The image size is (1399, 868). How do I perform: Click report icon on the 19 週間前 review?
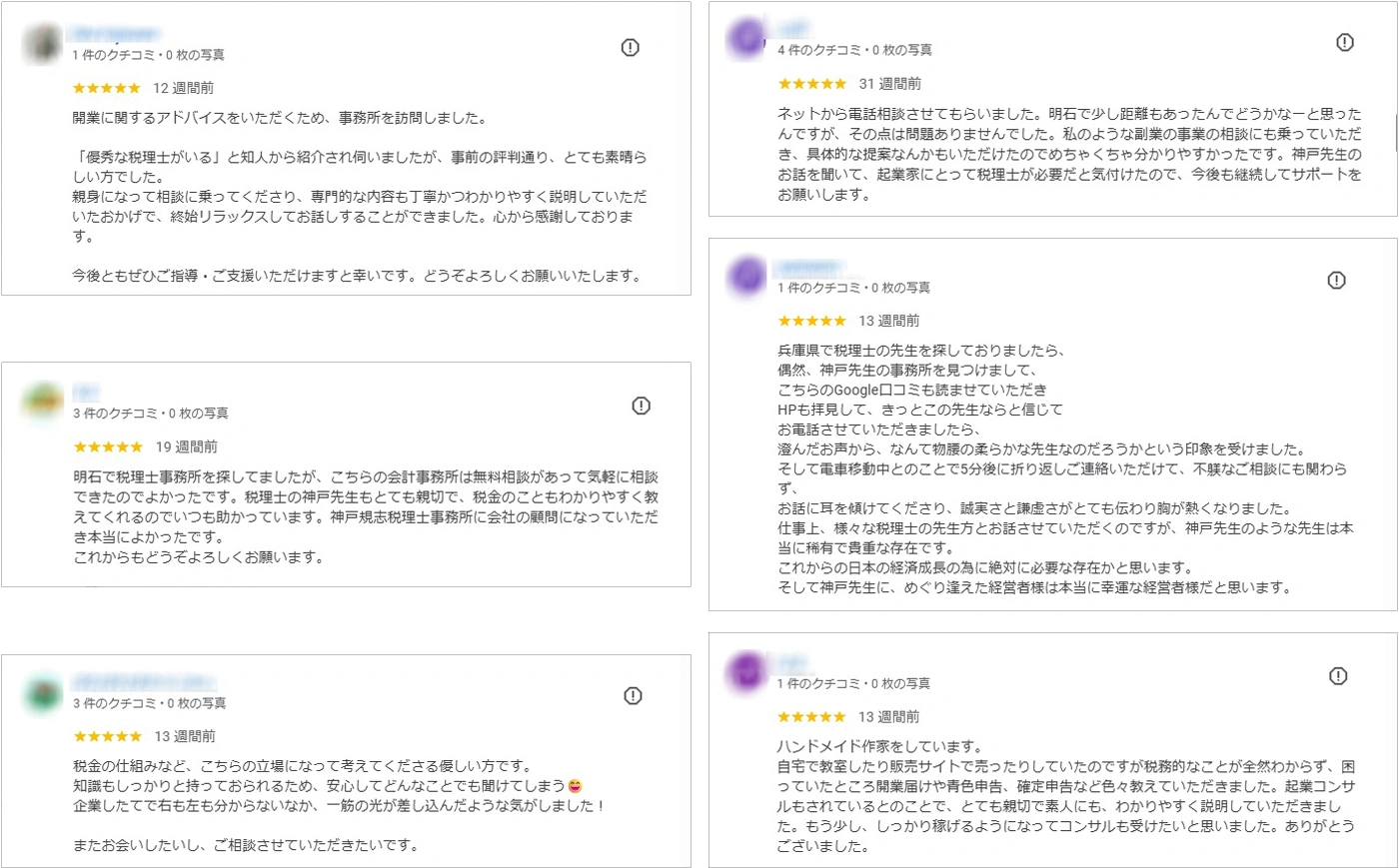coord(642,406)
